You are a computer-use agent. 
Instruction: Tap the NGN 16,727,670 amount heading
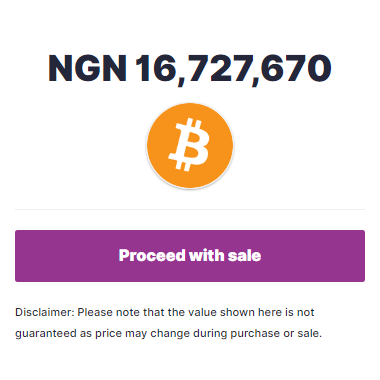click(x=190, y=69)
